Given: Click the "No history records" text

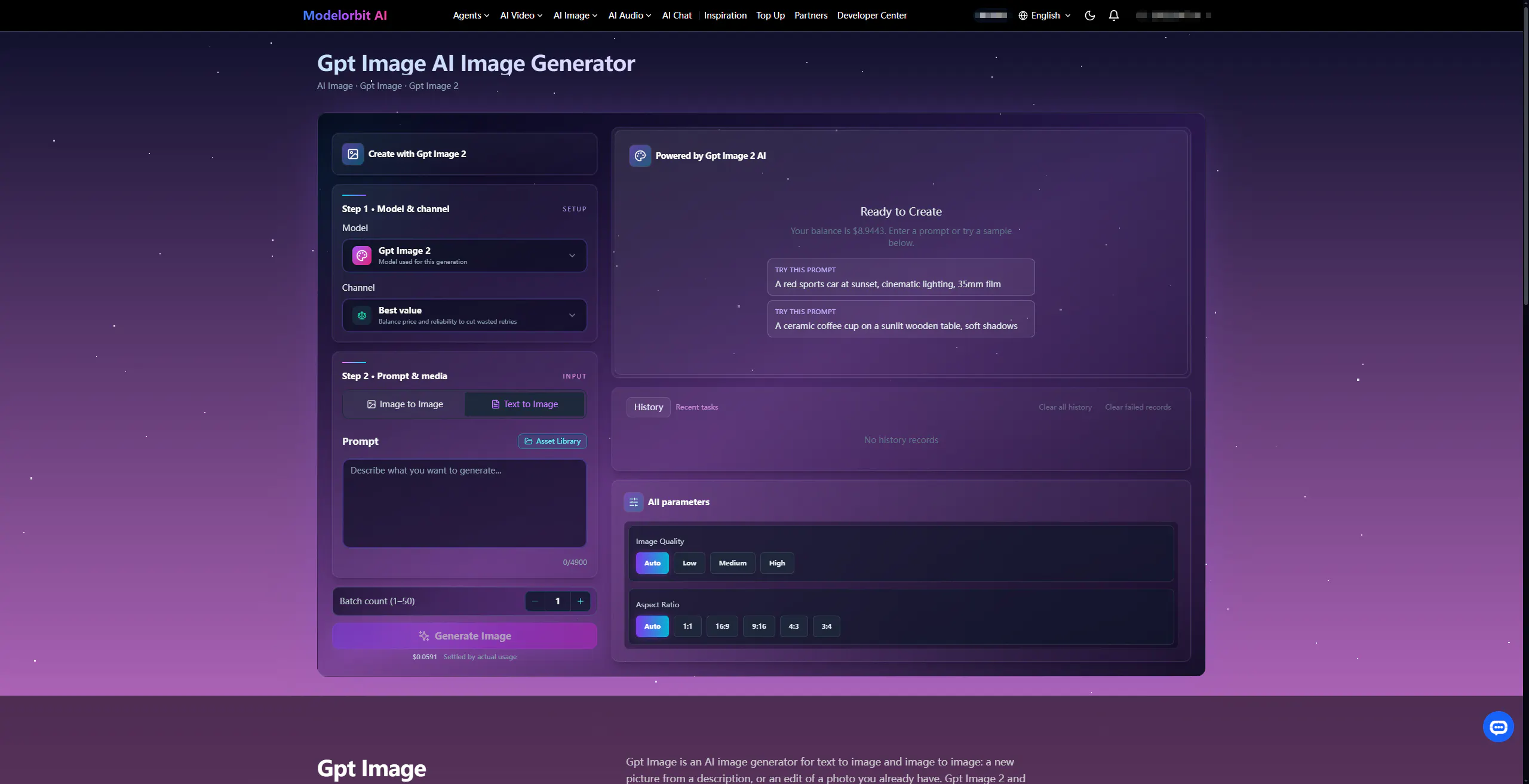Looking at the screenshot, I should (901, 440).
